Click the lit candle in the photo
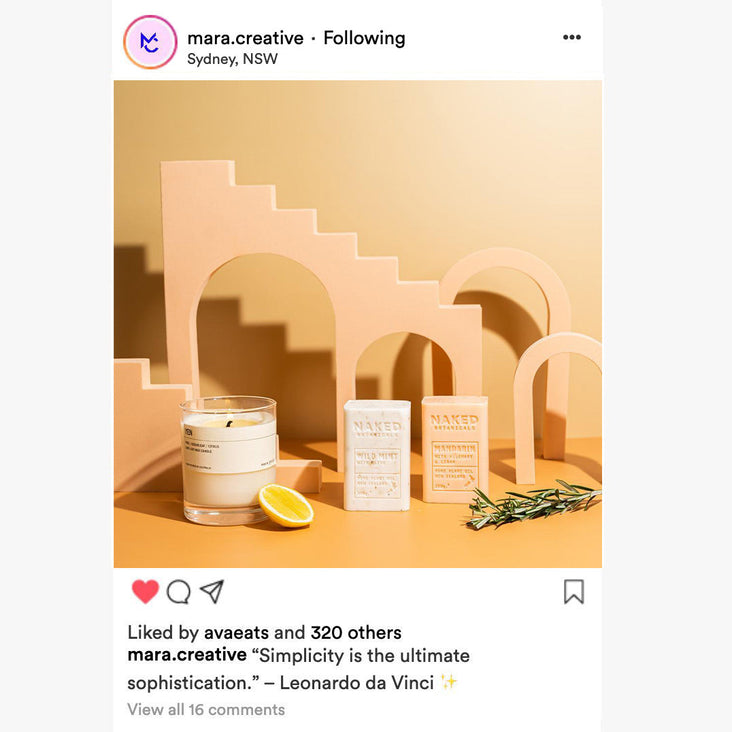732x732 pixels. click(x=229, y=461)
